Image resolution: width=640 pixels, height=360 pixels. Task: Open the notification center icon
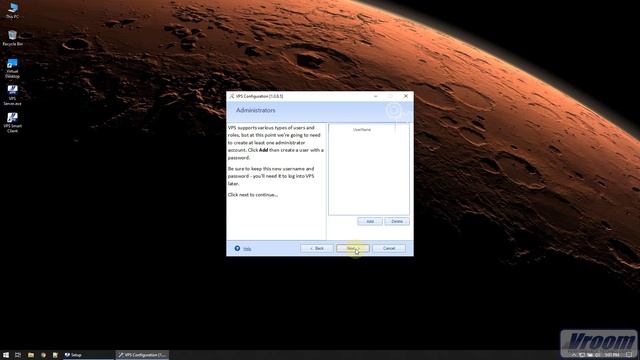pos(629,355)
